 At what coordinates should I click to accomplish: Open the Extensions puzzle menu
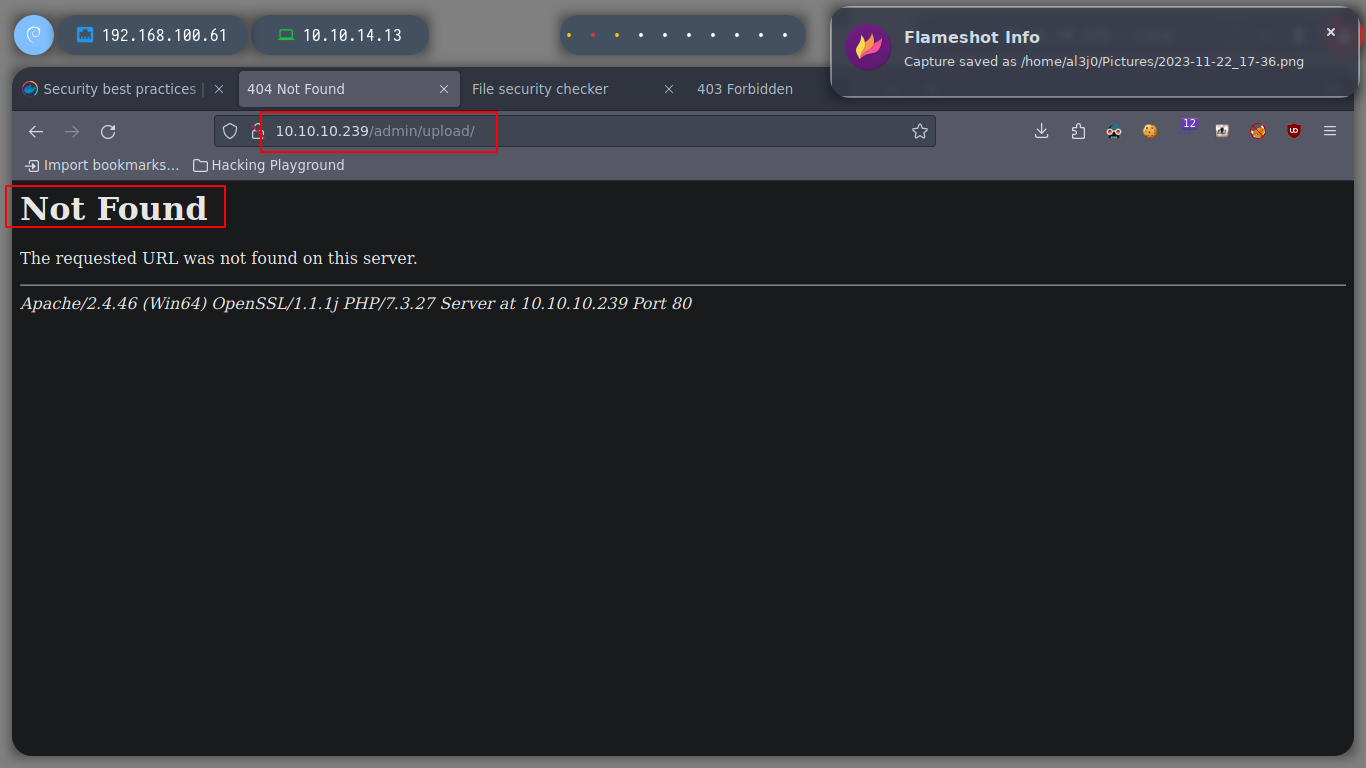tap(1078, 131)
